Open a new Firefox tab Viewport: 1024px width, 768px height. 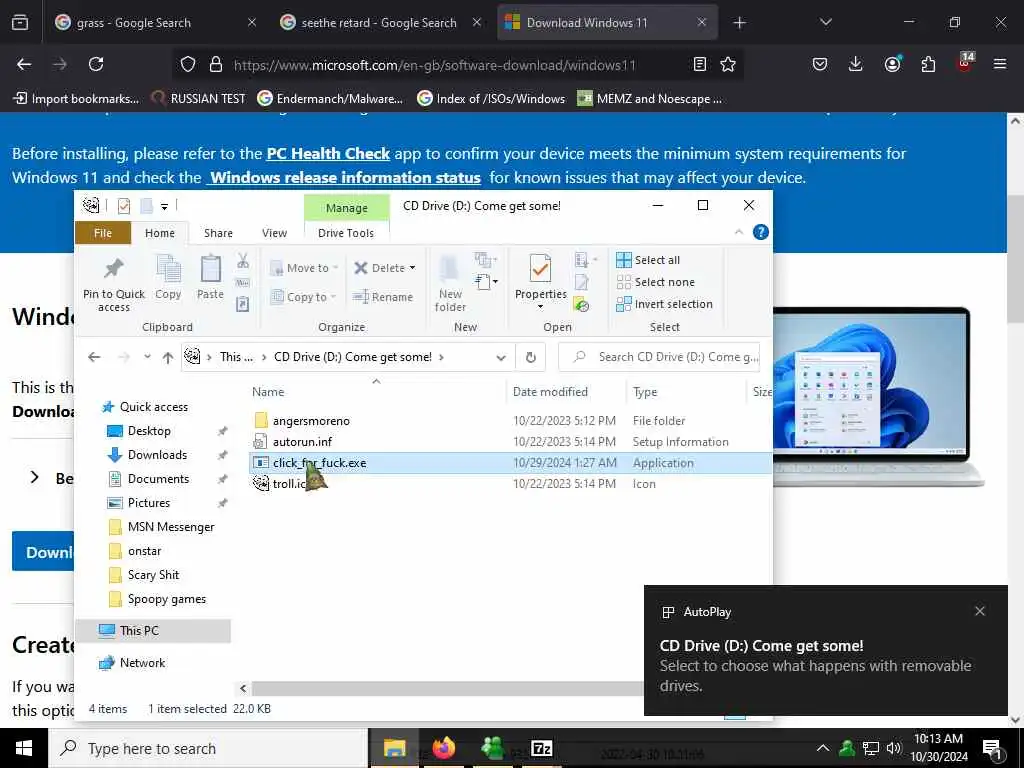point(739,23)
